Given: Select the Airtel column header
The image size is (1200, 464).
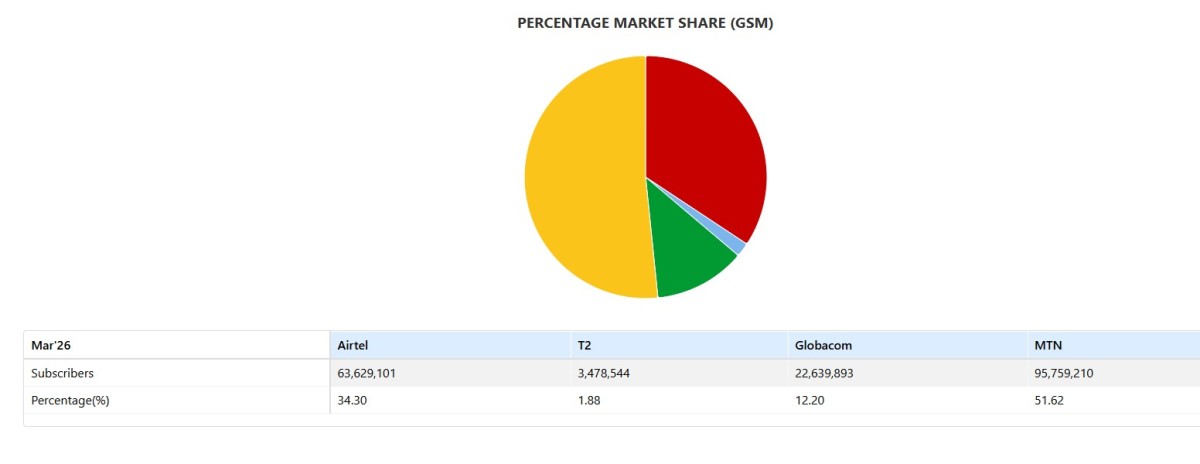Looking at the screenshot, I should (x=449, y=345).
